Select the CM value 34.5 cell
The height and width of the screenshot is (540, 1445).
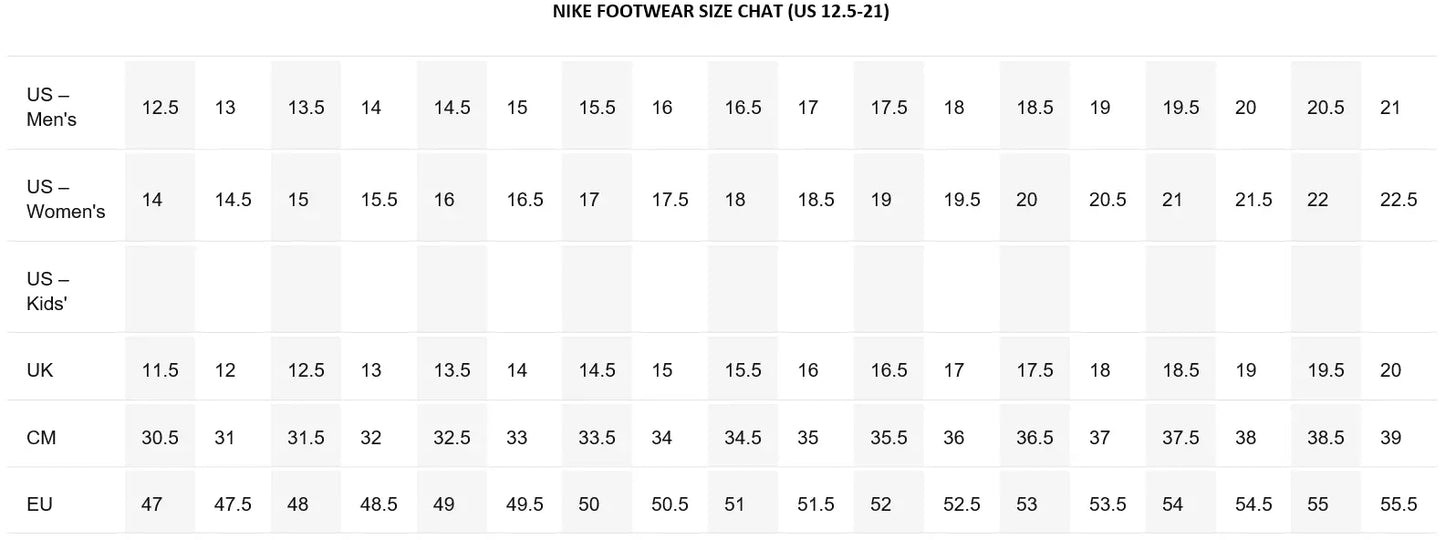[743, 437]
